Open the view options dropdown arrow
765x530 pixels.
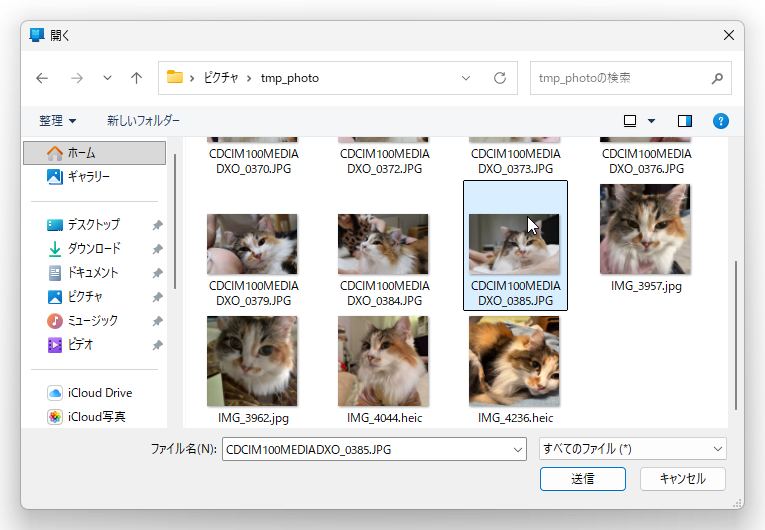coord(651,121)
